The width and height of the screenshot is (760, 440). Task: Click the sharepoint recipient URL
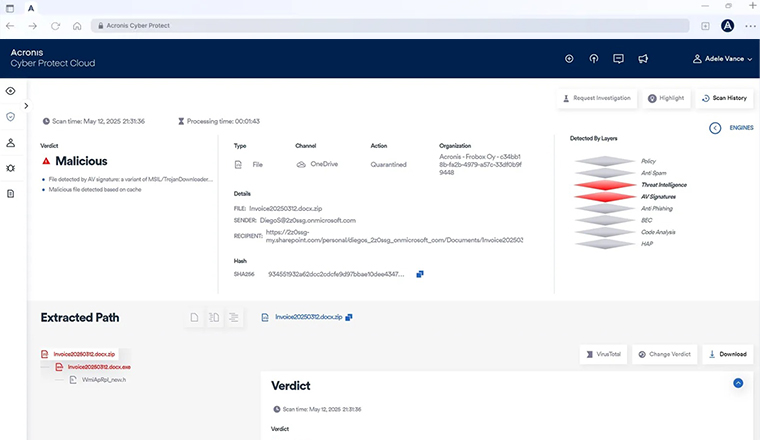[395, 236]
